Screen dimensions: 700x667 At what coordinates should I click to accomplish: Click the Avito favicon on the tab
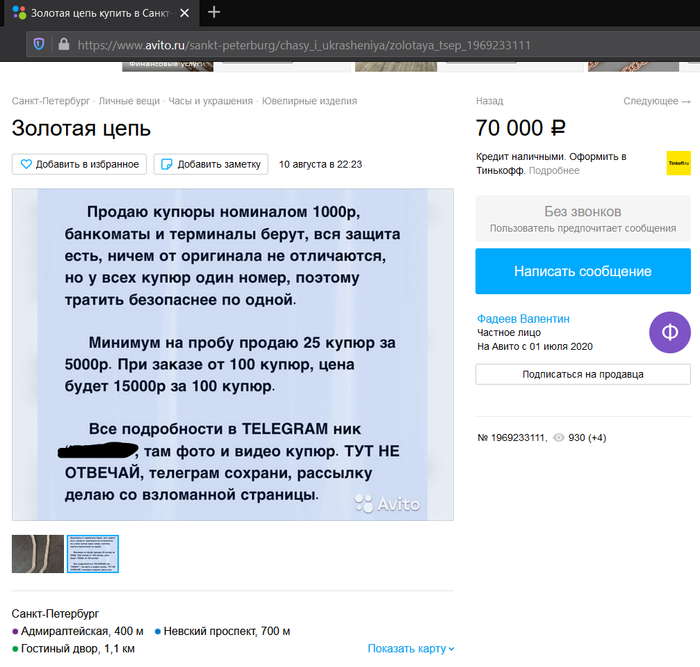(x=19, y=13)
